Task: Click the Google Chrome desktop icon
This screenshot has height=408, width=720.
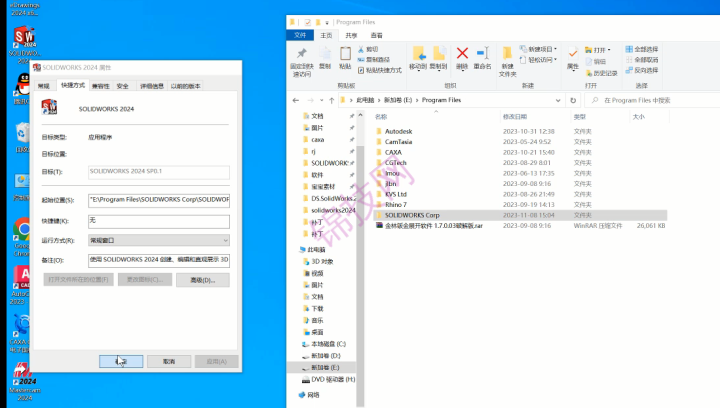Action: [21, 237]
